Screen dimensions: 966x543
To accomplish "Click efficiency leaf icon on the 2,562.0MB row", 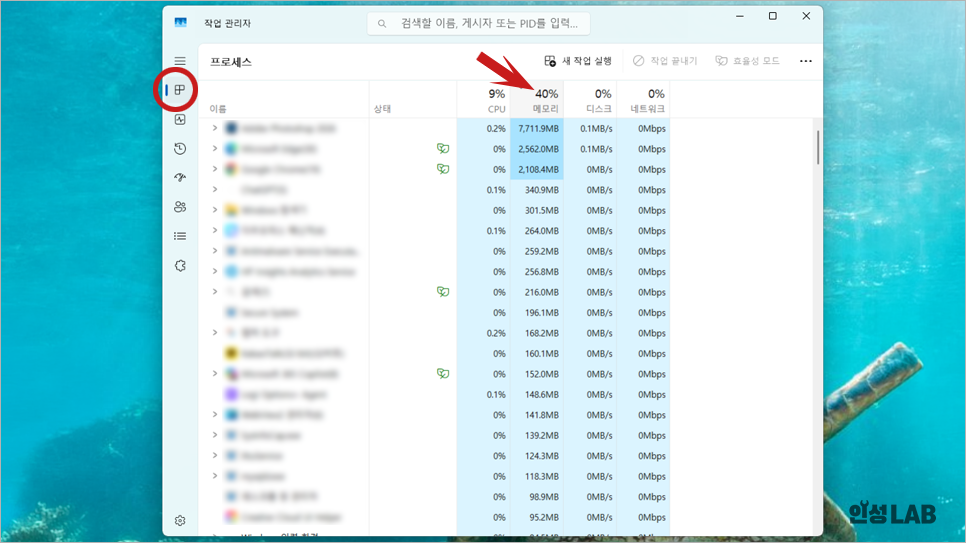I will [443, 149].
